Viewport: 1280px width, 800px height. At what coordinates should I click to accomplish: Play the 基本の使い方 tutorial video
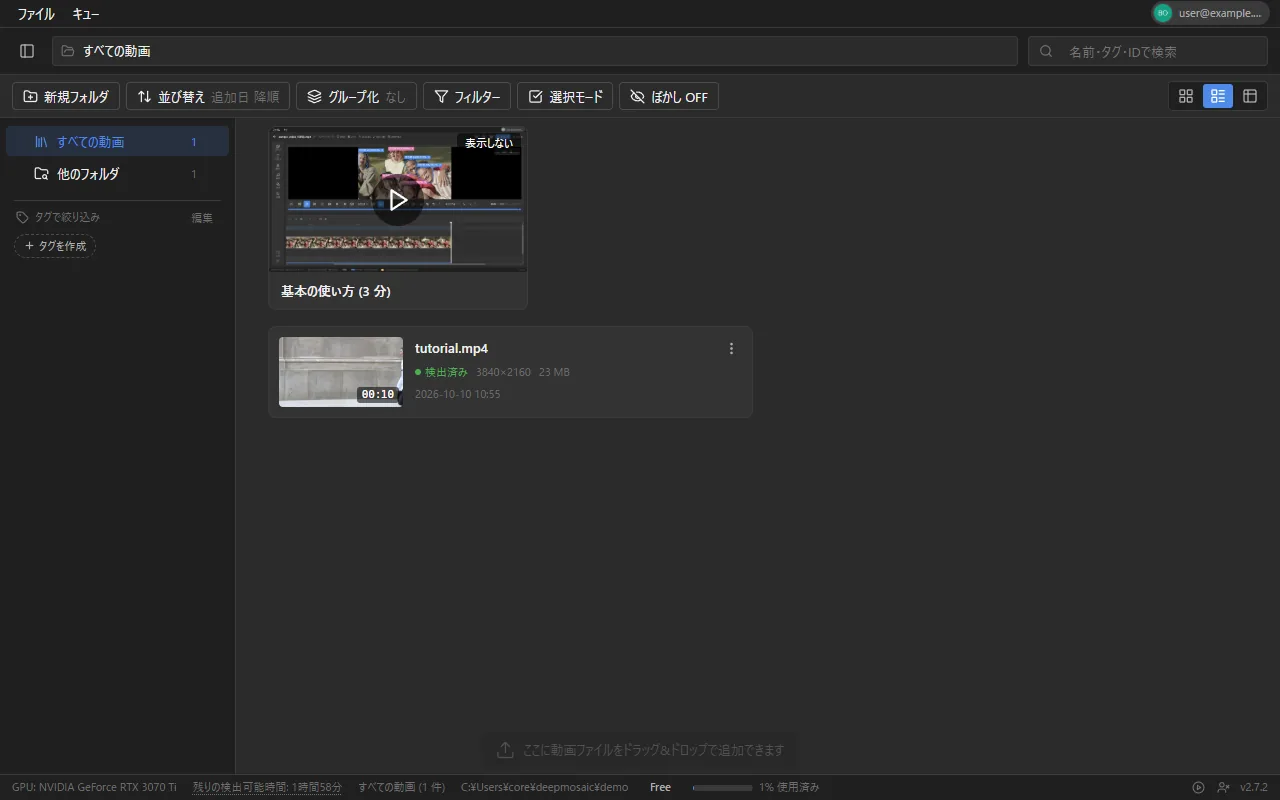pos(398,200)
